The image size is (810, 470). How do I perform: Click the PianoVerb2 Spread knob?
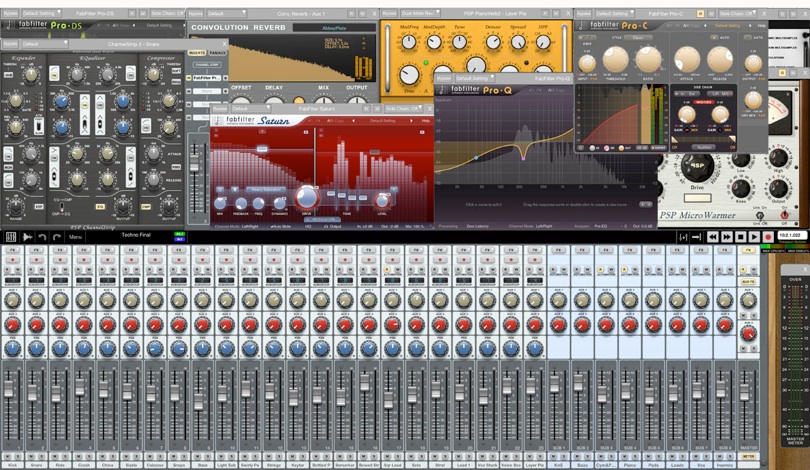(518, 42)
